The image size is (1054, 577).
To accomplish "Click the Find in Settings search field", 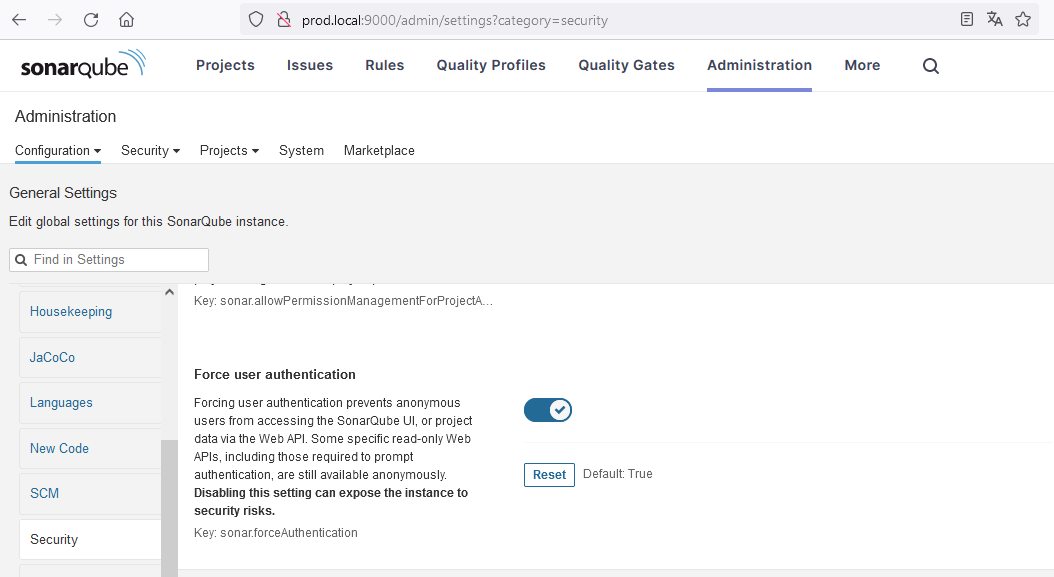I will click(109, 260).
